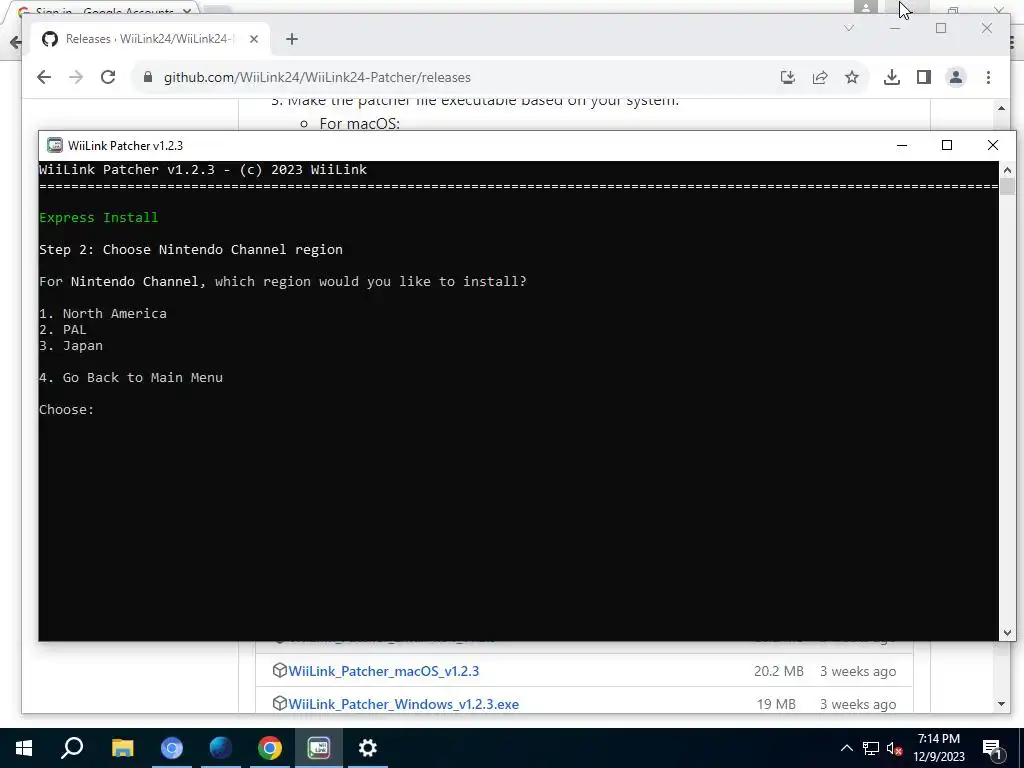Screen dimensions: 1024x768
Task: Switch to Google Chrome on taskbar
Action: click(270, 748)
